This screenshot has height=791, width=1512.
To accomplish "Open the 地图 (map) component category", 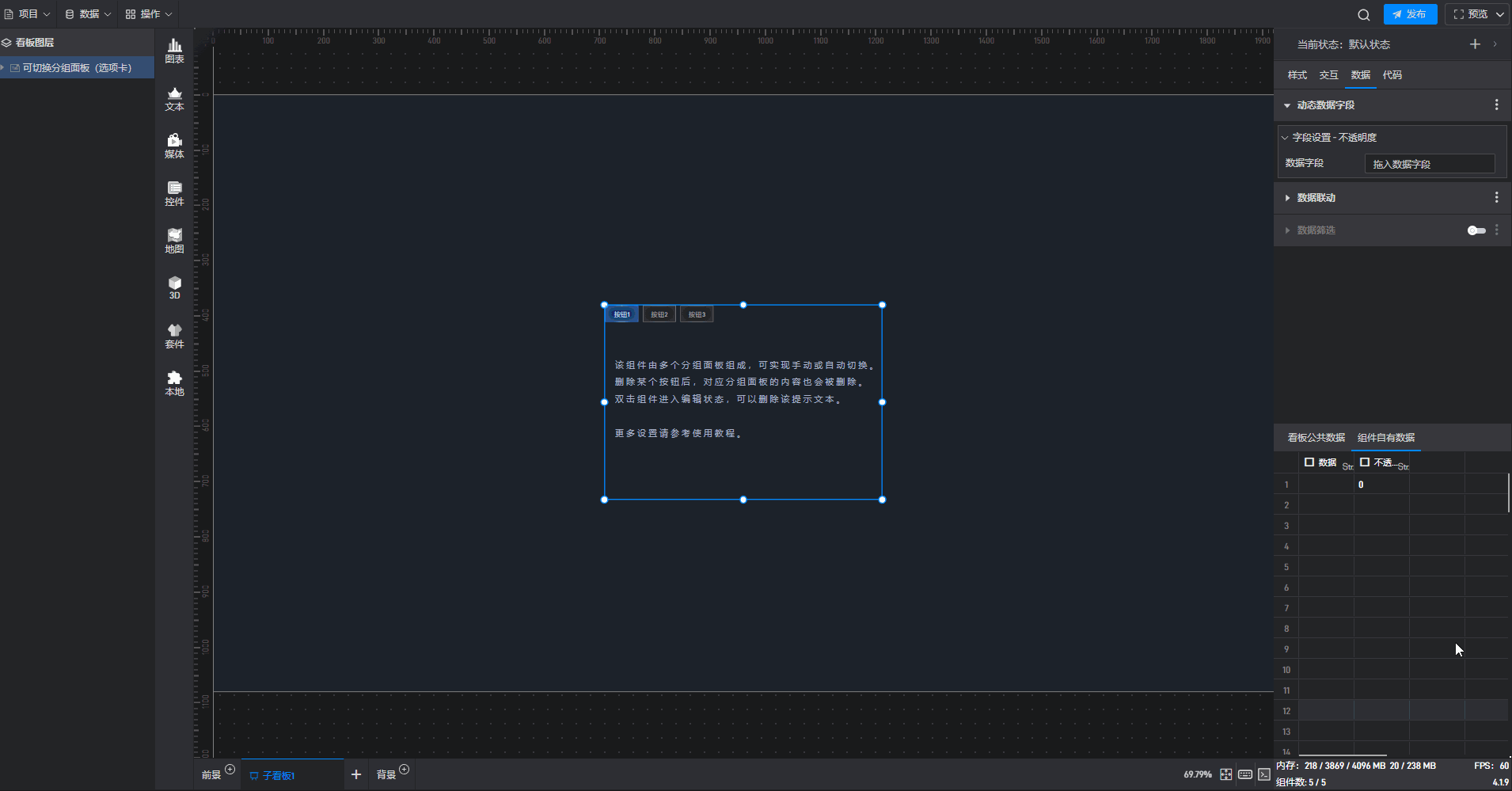I will pyautogui.click(x=174, y=241).
